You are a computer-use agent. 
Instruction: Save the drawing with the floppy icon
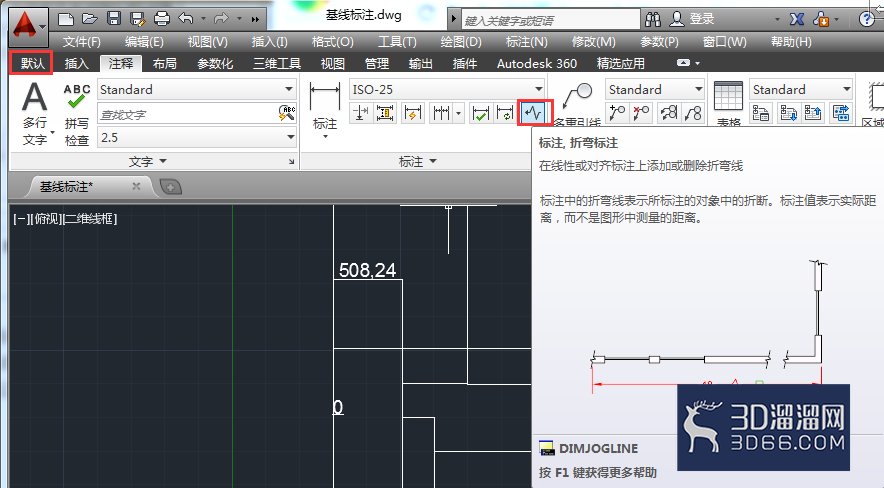114,19
